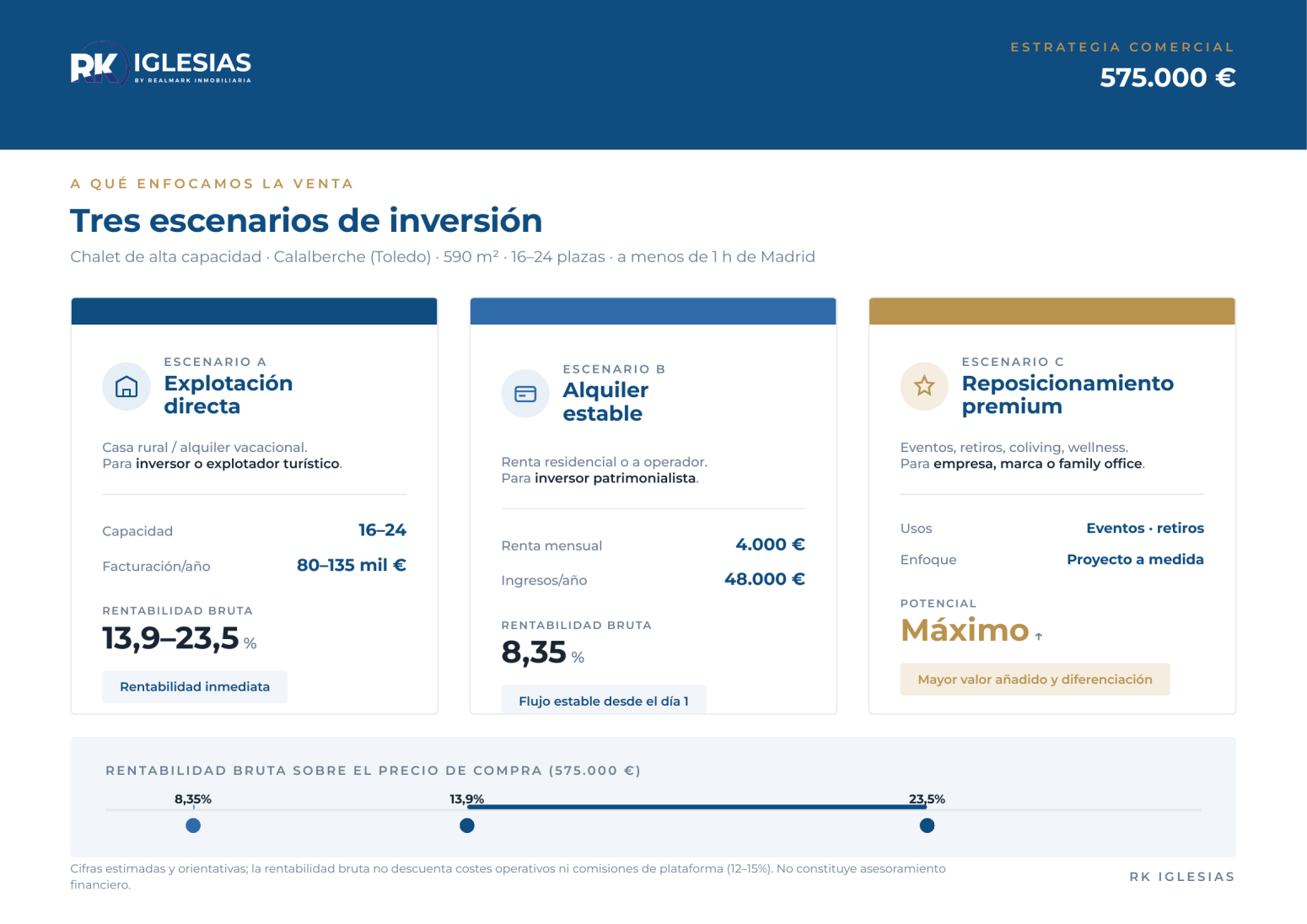1307x924 pixels.
Task: Click the 23,5% marker dot
Action: click(927, 825)
